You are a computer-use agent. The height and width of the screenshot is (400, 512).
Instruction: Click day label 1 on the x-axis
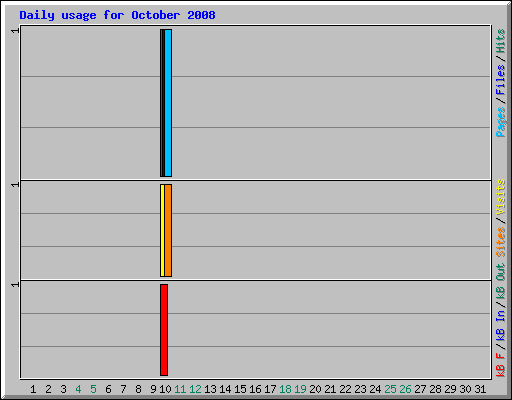pyautogui.click(x=33, y=389)
